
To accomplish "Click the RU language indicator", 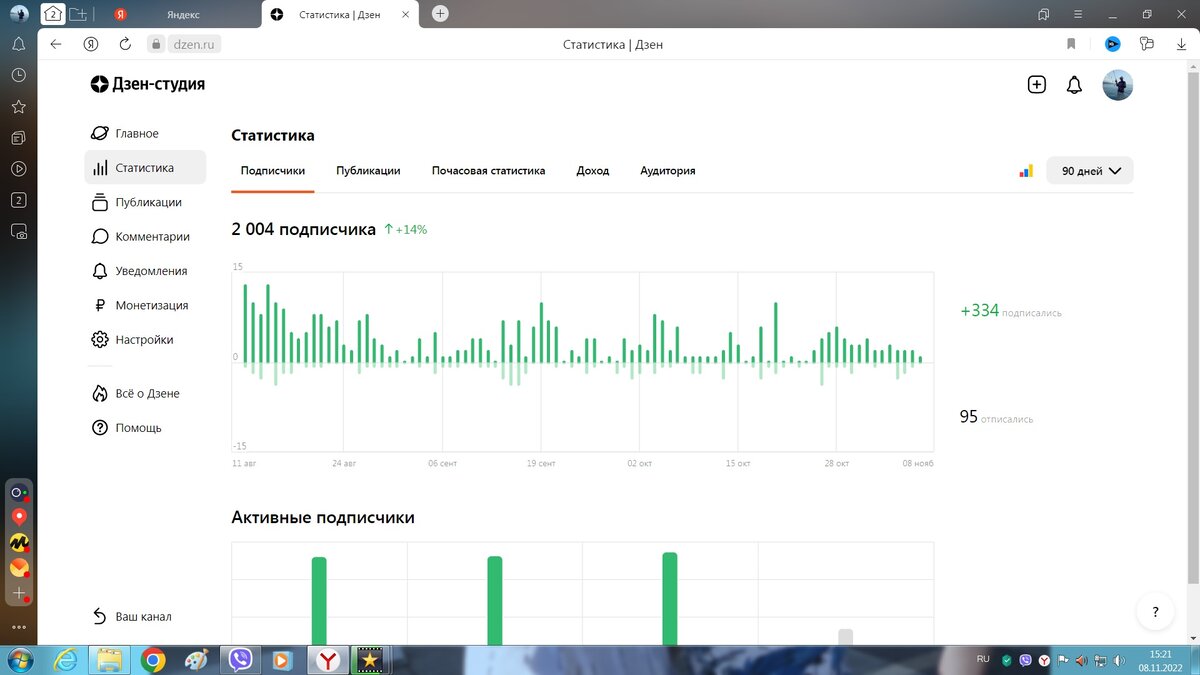I will (982, 660).
